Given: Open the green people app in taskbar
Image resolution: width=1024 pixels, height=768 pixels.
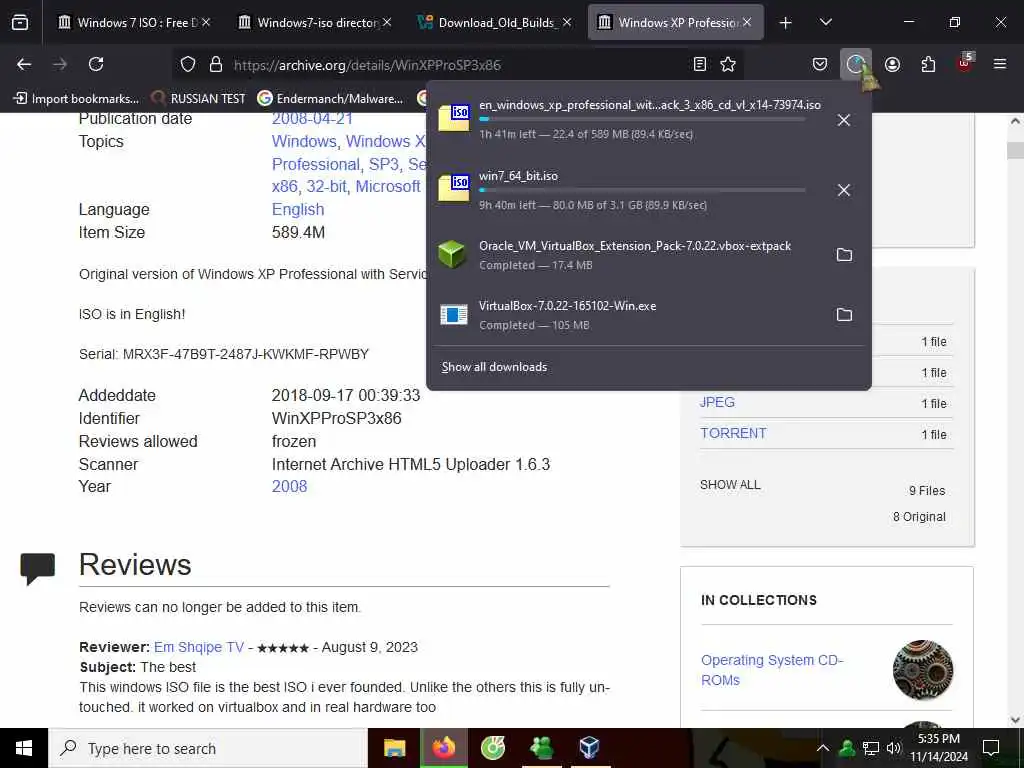Looking at the screenshot, I should tap(541, 748).
